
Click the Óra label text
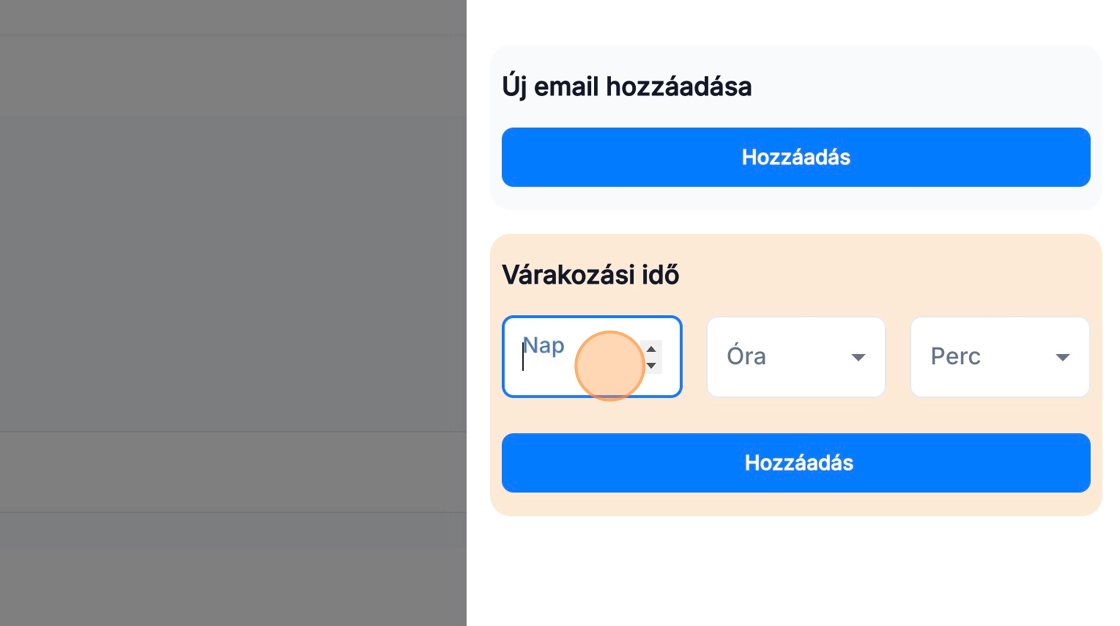pyautogui.click(x=746, y=356)
